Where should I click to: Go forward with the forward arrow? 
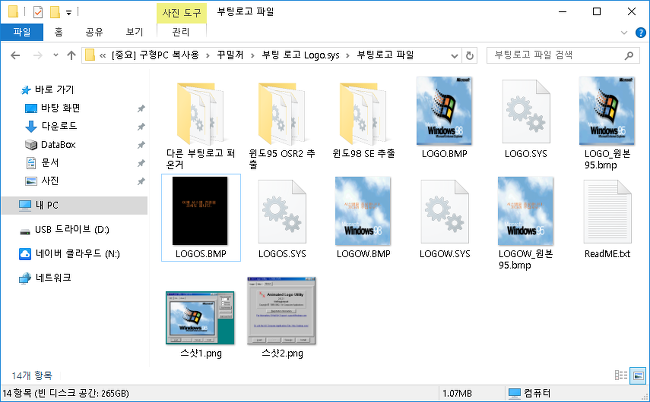click(x=38, y=55)
